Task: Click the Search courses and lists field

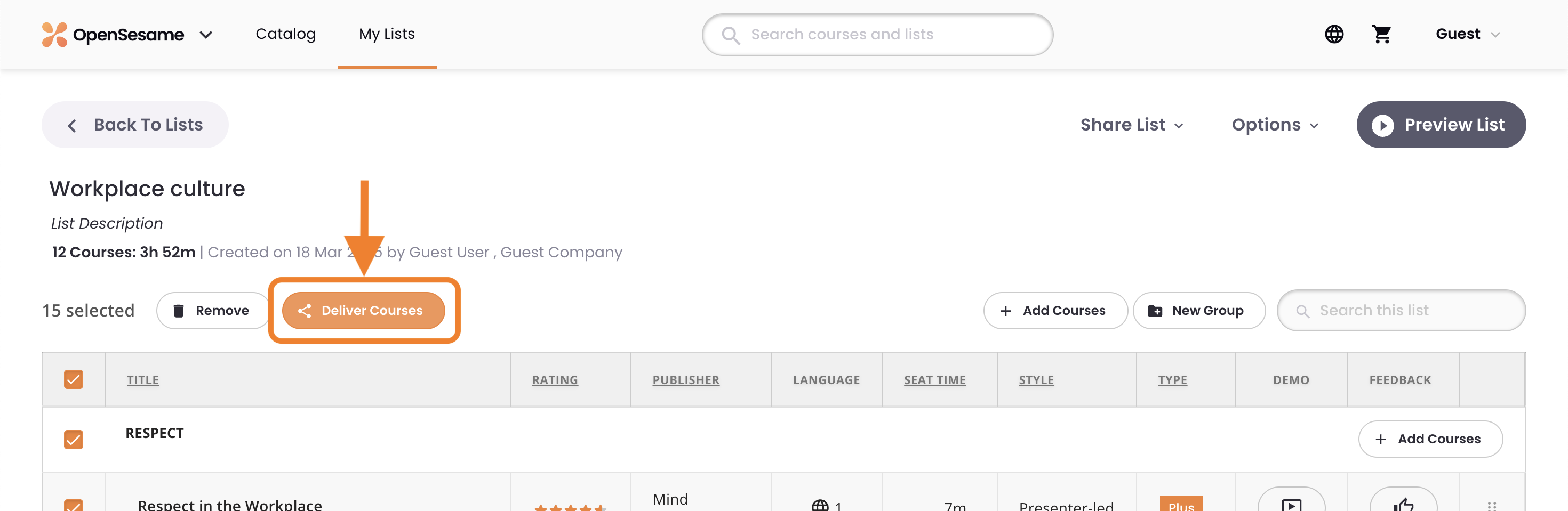Action: tap(877, 35)
